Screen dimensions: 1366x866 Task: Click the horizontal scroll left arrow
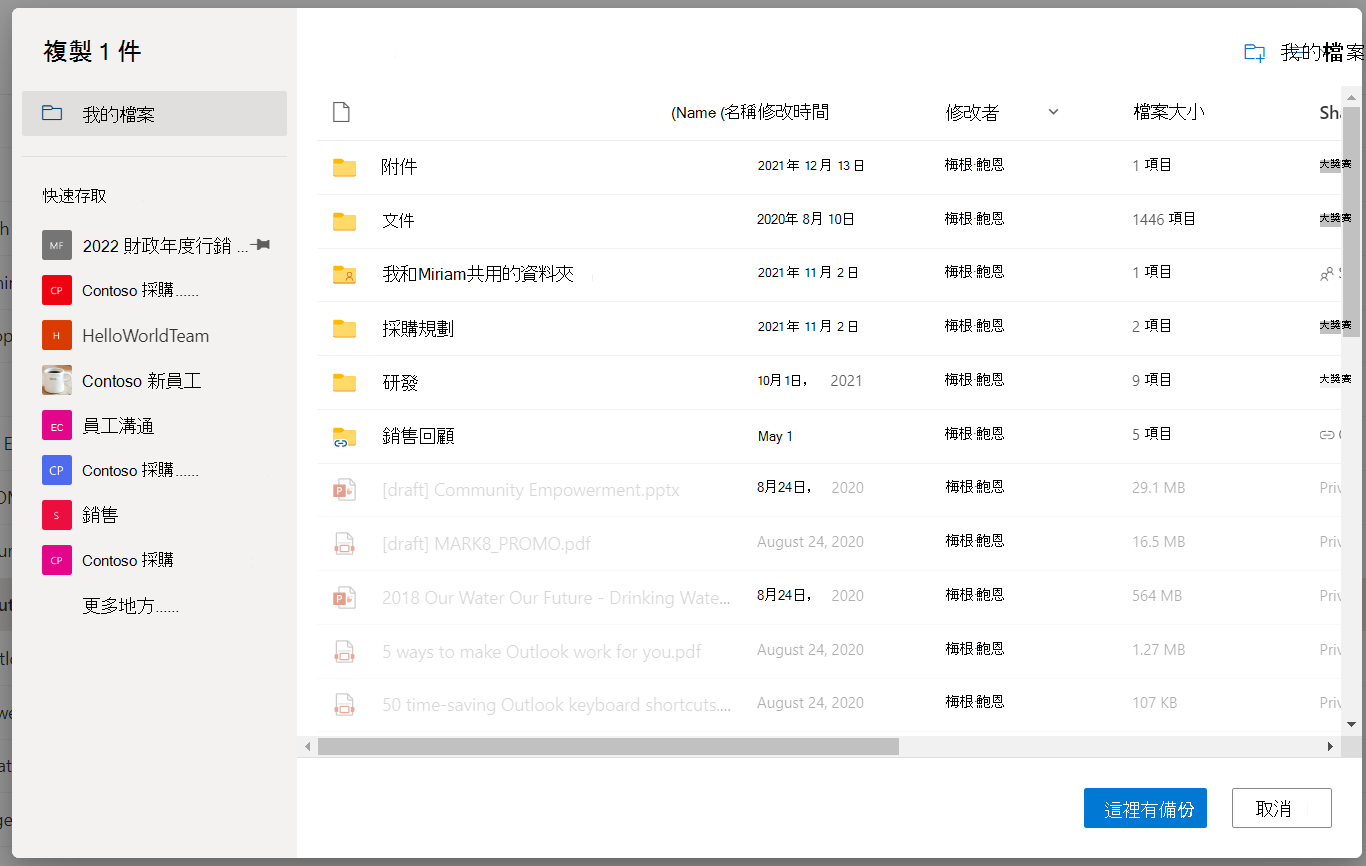308,746
